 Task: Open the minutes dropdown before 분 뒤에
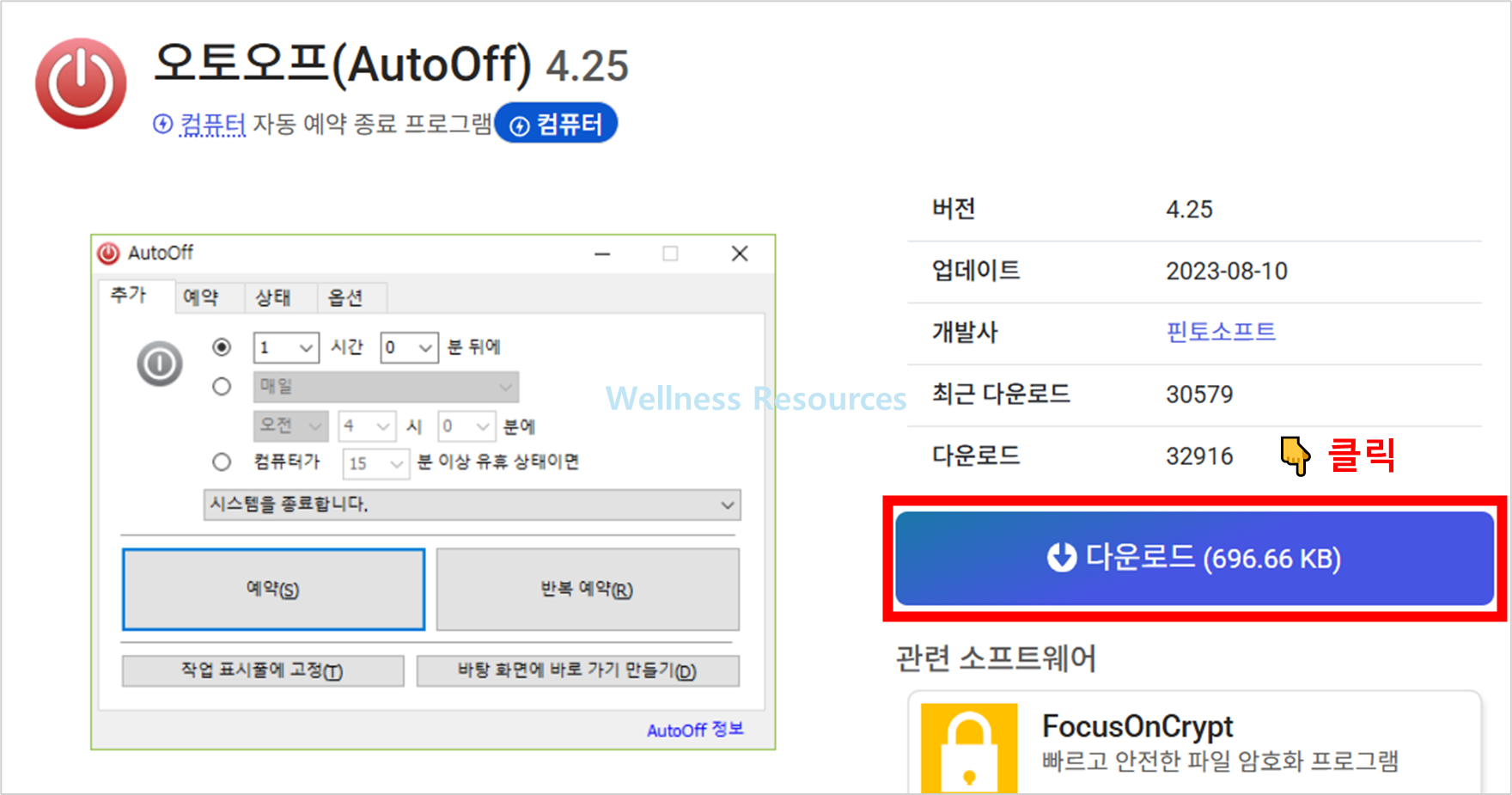[409, 347]
